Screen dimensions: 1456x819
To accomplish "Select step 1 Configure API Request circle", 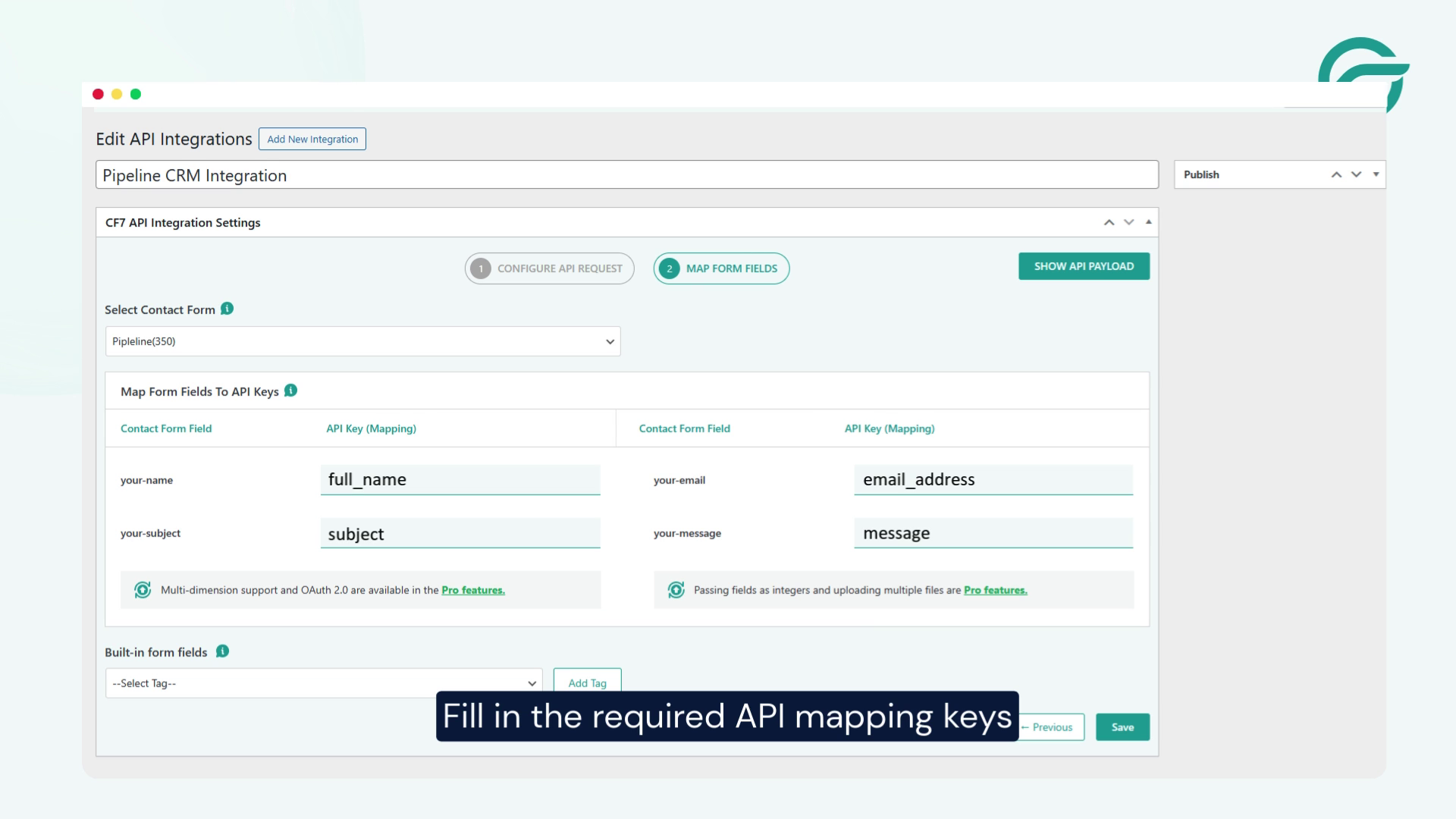I will pos(482,268).
